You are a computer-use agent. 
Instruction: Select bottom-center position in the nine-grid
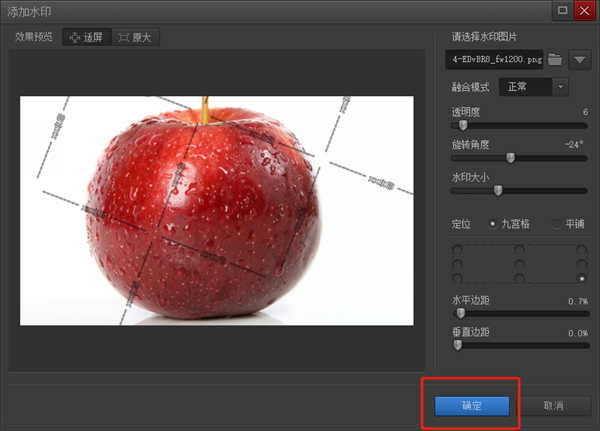(519, 278)
